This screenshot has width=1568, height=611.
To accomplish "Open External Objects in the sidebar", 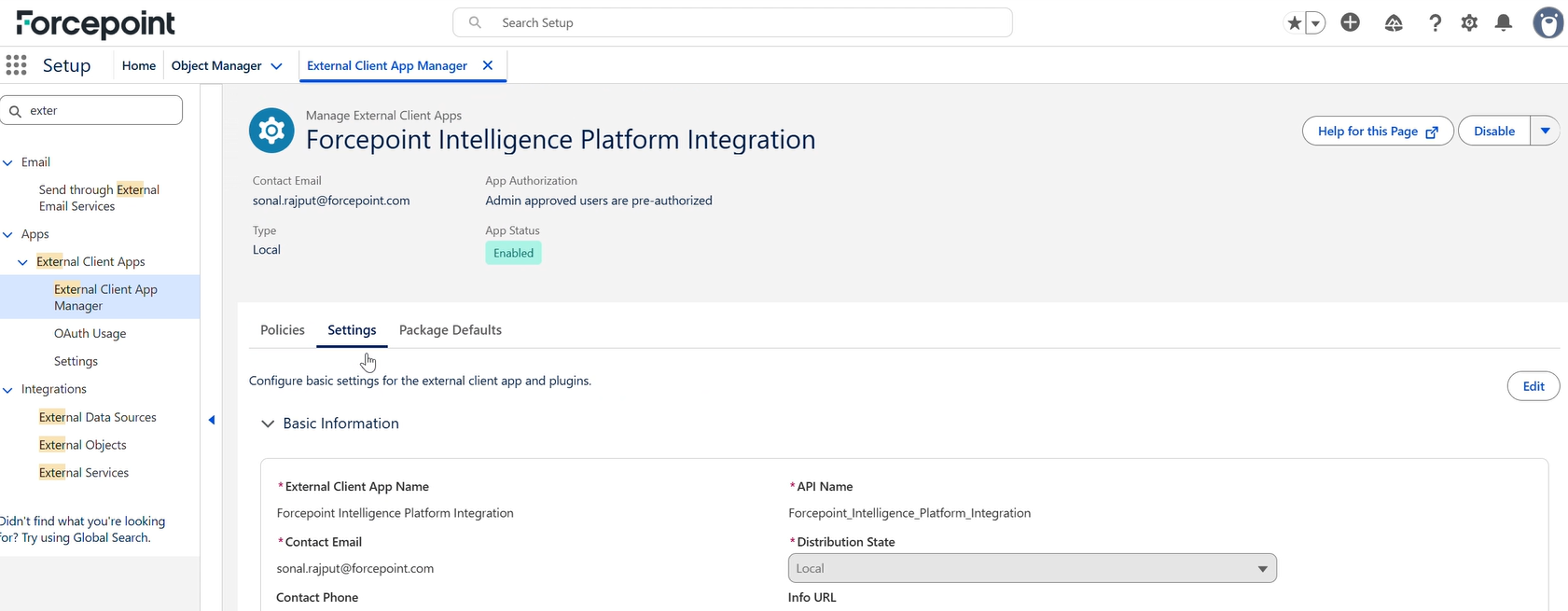I will (83, 446).
